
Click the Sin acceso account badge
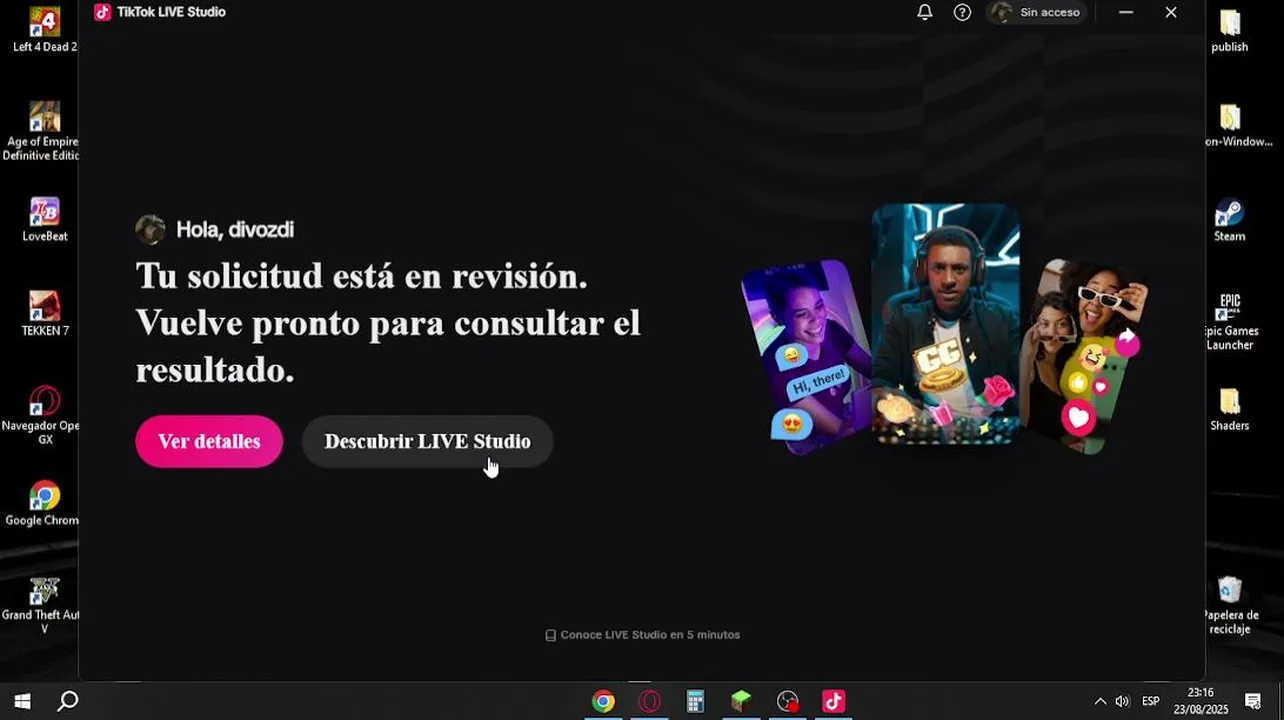(x=1036, y=12)
